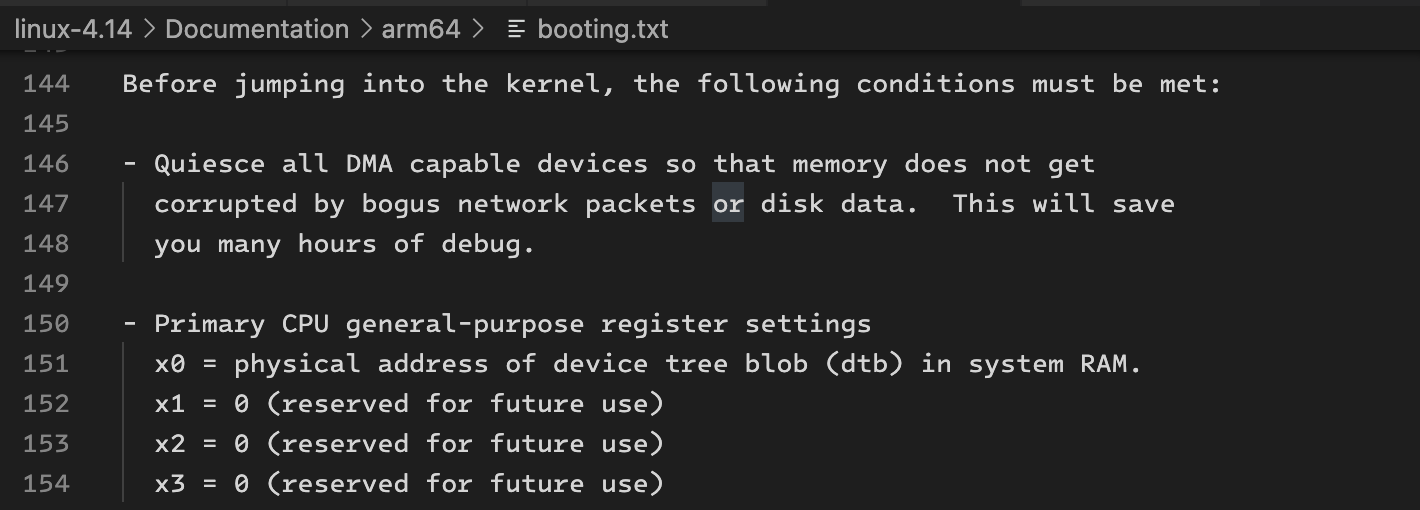Select line number 150 in gutter

point(46,324)
